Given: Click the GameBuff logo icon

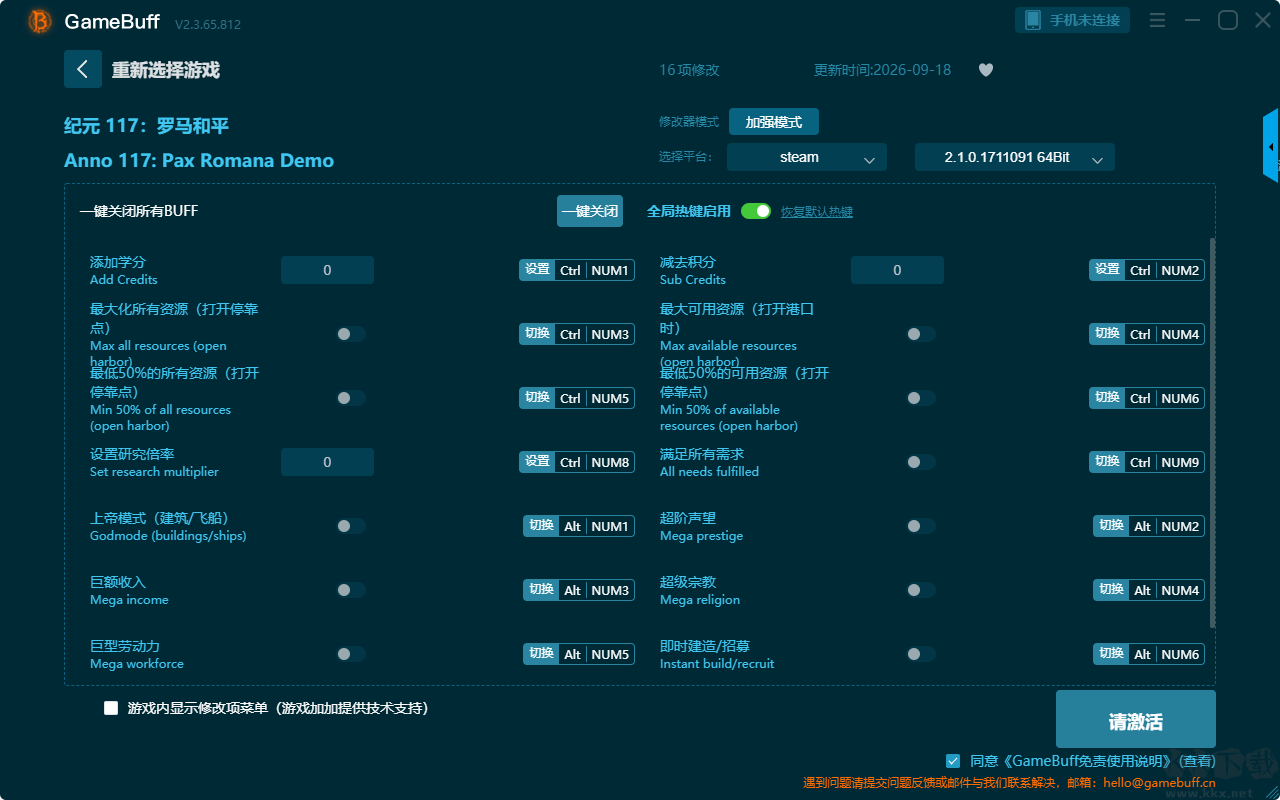Looking at the screenshot, I should point(40,21).
